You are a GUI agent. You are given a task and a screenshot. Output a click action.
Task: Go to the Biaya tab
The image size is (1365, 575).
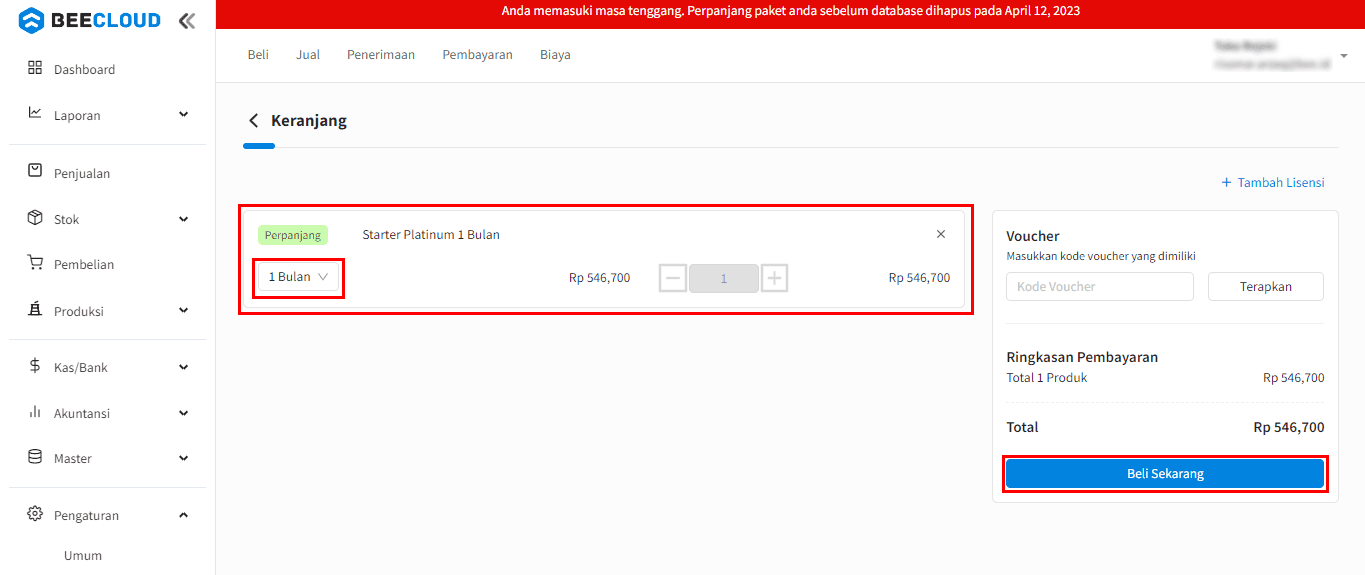555,55
